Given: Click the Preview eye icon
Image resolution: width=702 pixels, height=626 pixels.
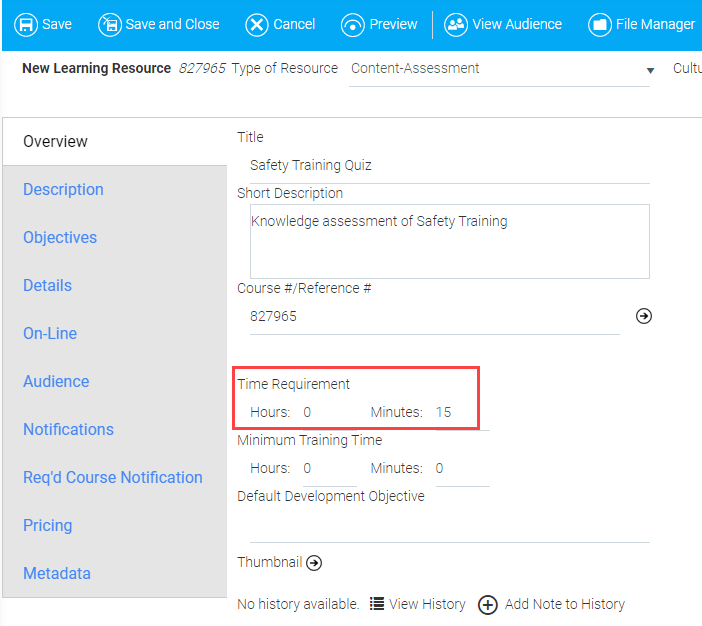Looking at the screenshot, I should coord(352,25).
